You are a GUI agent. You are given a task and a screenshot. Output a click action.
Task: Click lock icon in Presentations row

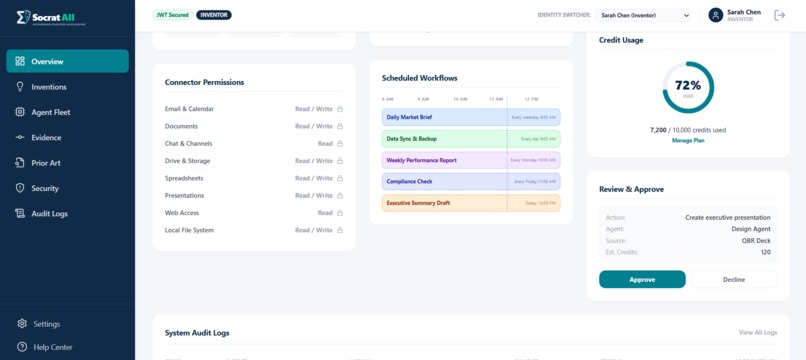pos(340,195)
